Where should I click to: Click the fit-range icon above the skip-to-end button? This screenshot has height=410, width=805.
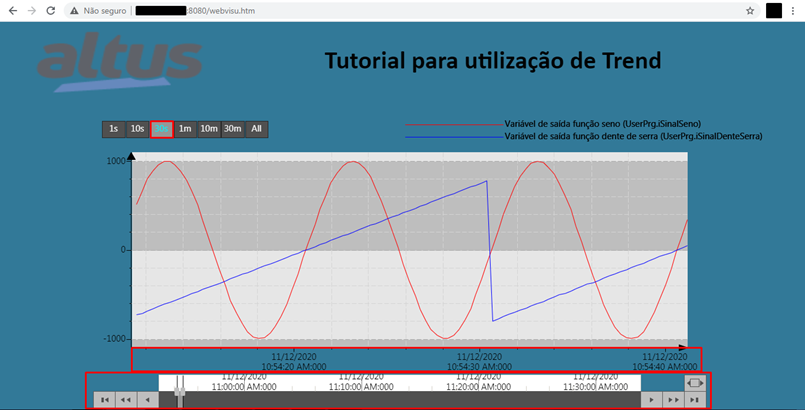(x=695, y=382)
